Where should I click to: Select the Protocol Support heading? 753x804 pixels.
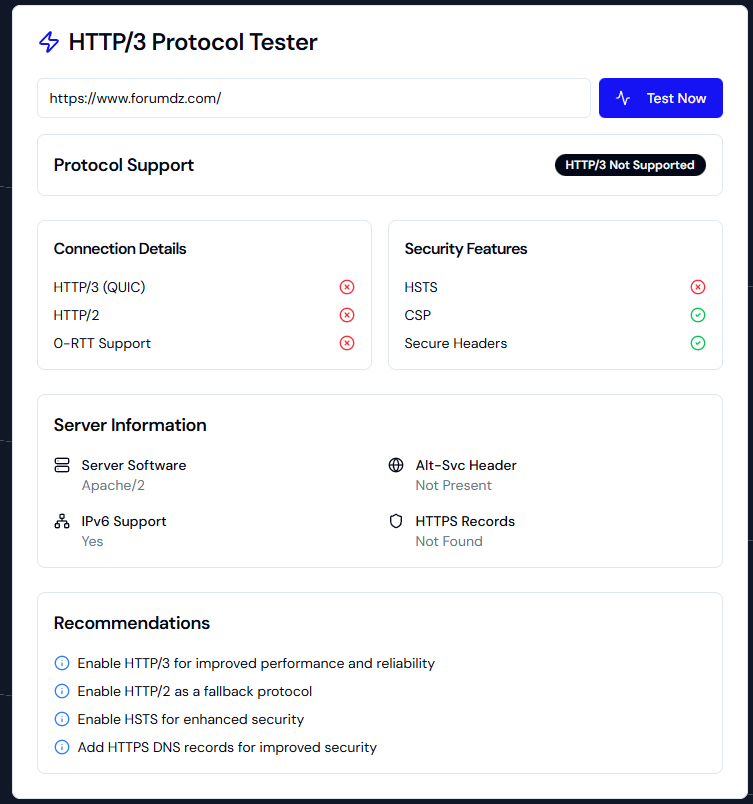click(124, 165)
